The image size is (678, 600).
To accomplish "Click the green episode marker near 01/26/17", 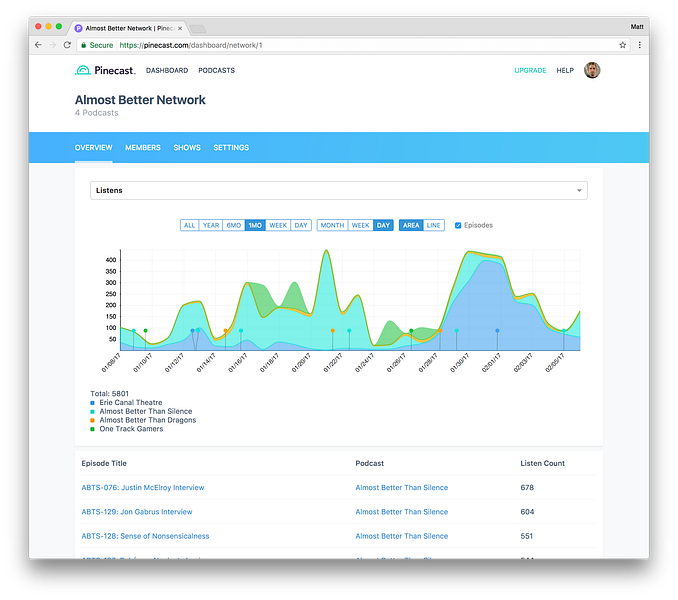I will click(x=411, y=331).
